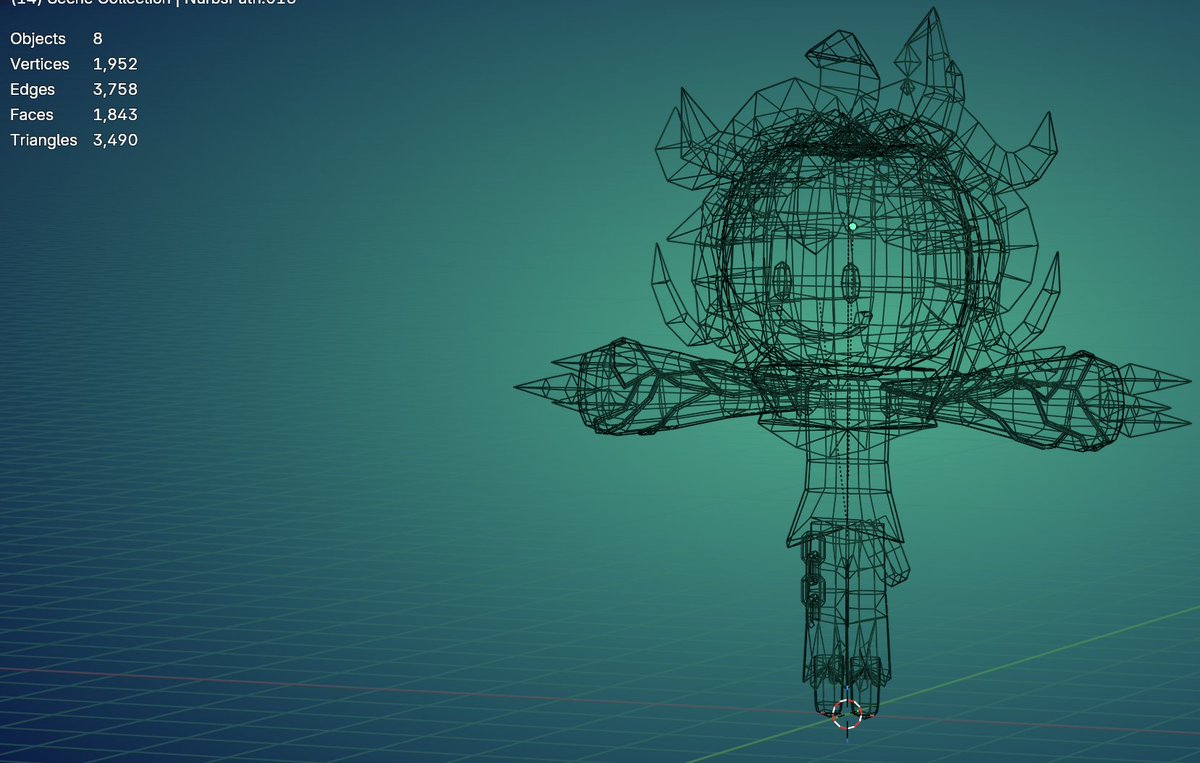This screenshot has height=763, width=1200.
Task: Click the "Vertices 1,952" statistics line
Action: pyautogui.click(x=74, y=64)
